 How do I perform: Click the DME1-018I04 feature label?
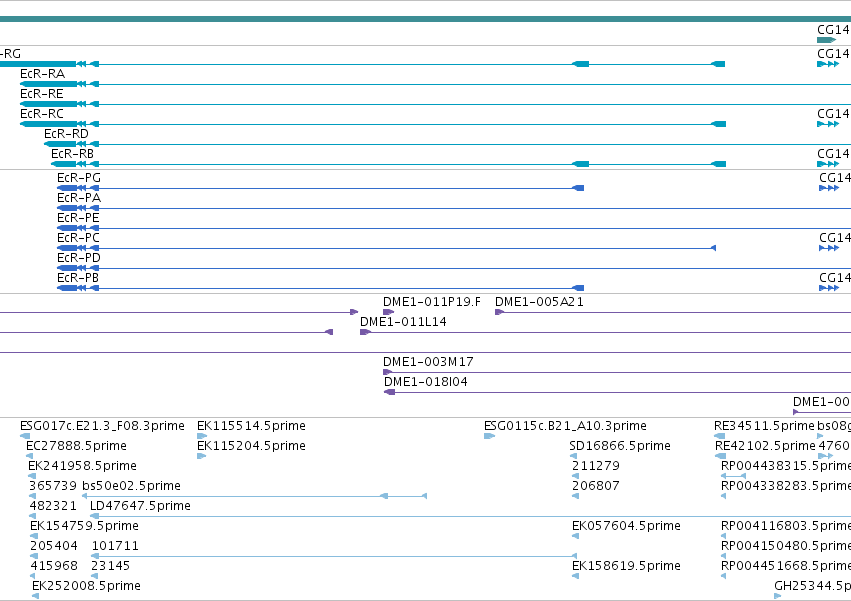426,382
